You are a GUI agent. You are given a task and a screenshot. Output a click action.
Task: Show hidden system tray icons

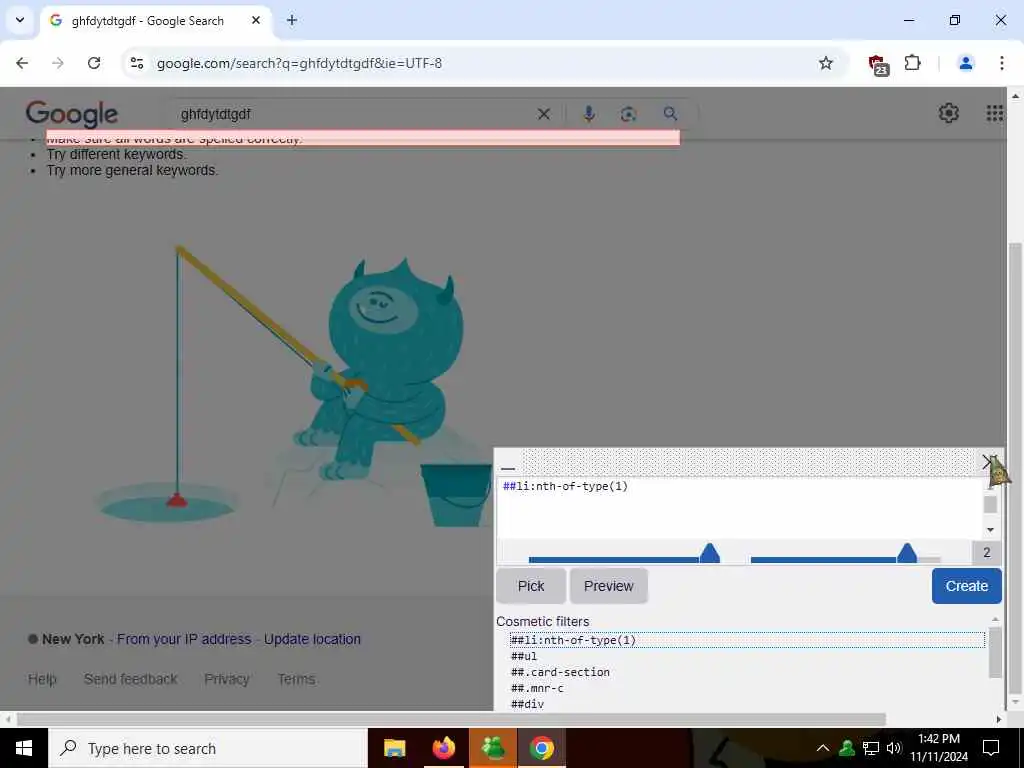coord(823,748)
